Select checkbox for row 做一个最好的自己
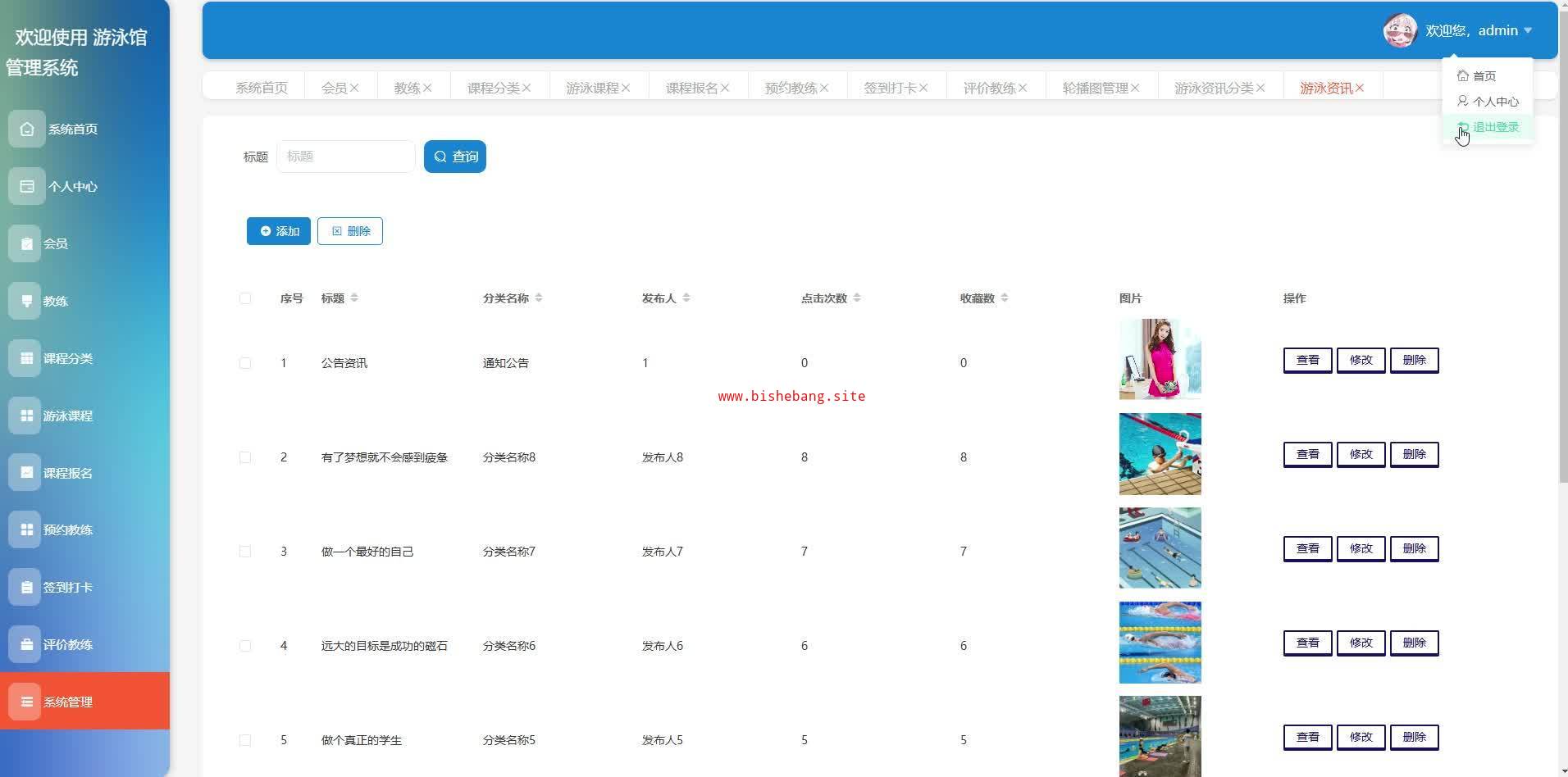The width and height of the screenshot is (1568, 777). pos(245,552)
